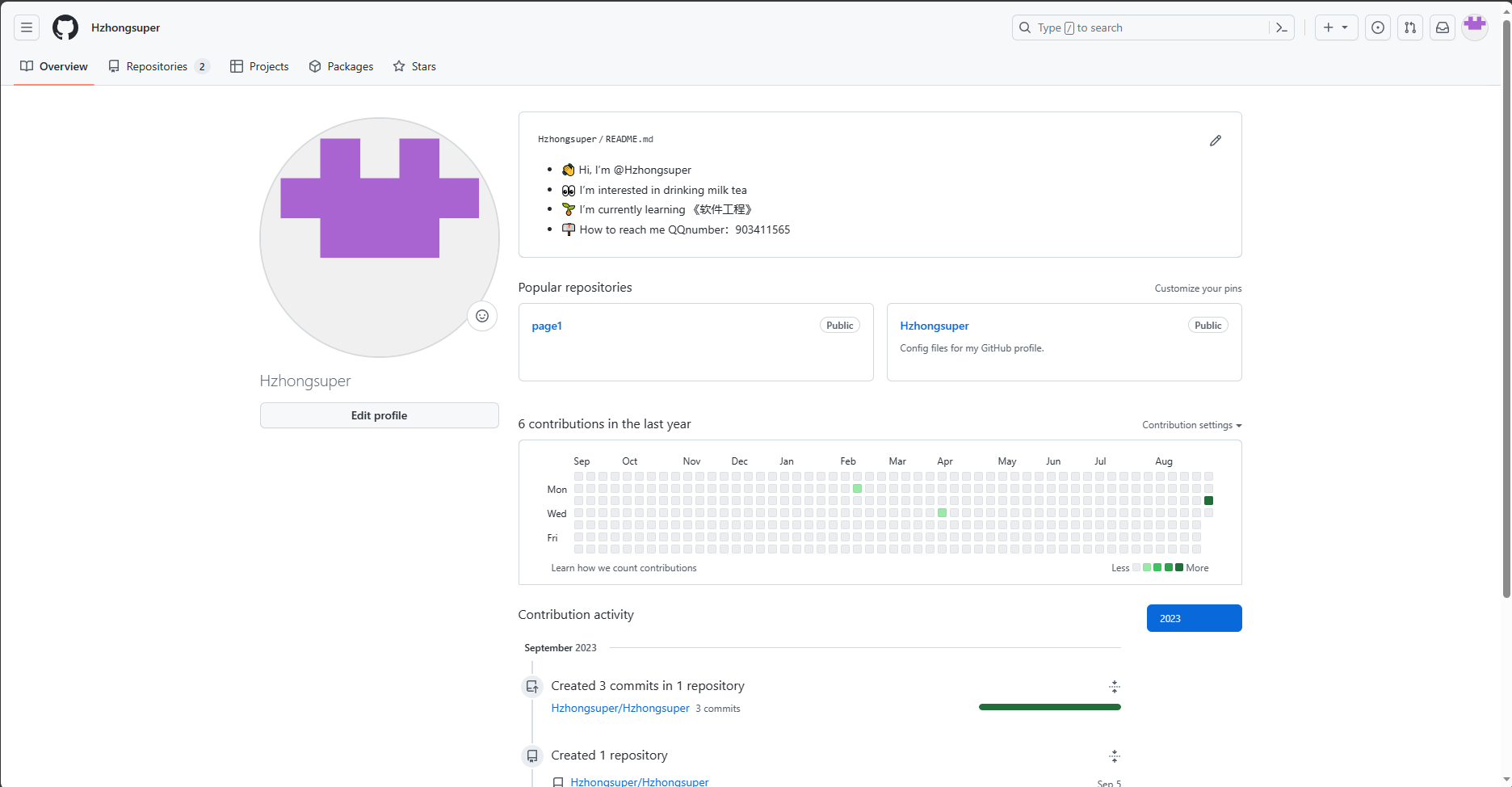Select the 2023 year filter button
This screenshot has height=787, width=1512.
[x=1194, y=618]
